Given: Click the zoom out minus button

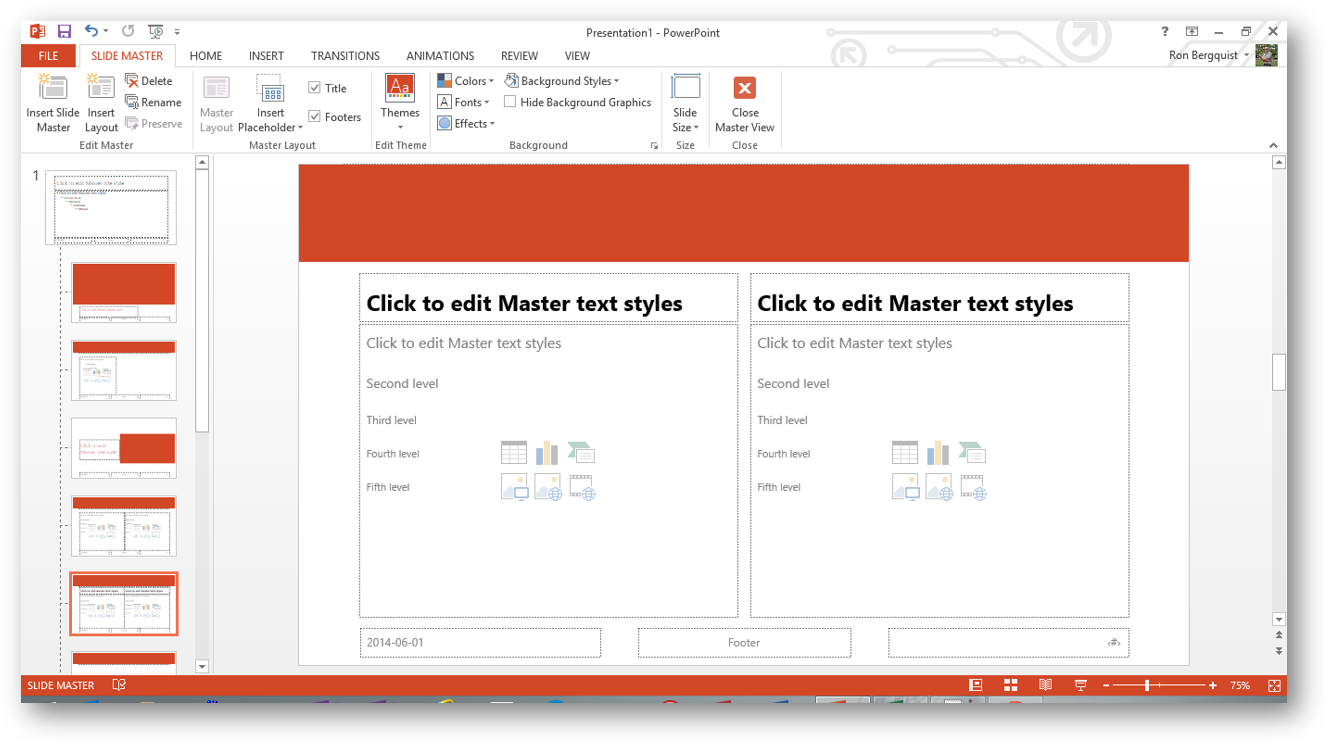Looking at the screenshot, I should click(1106, 686).
